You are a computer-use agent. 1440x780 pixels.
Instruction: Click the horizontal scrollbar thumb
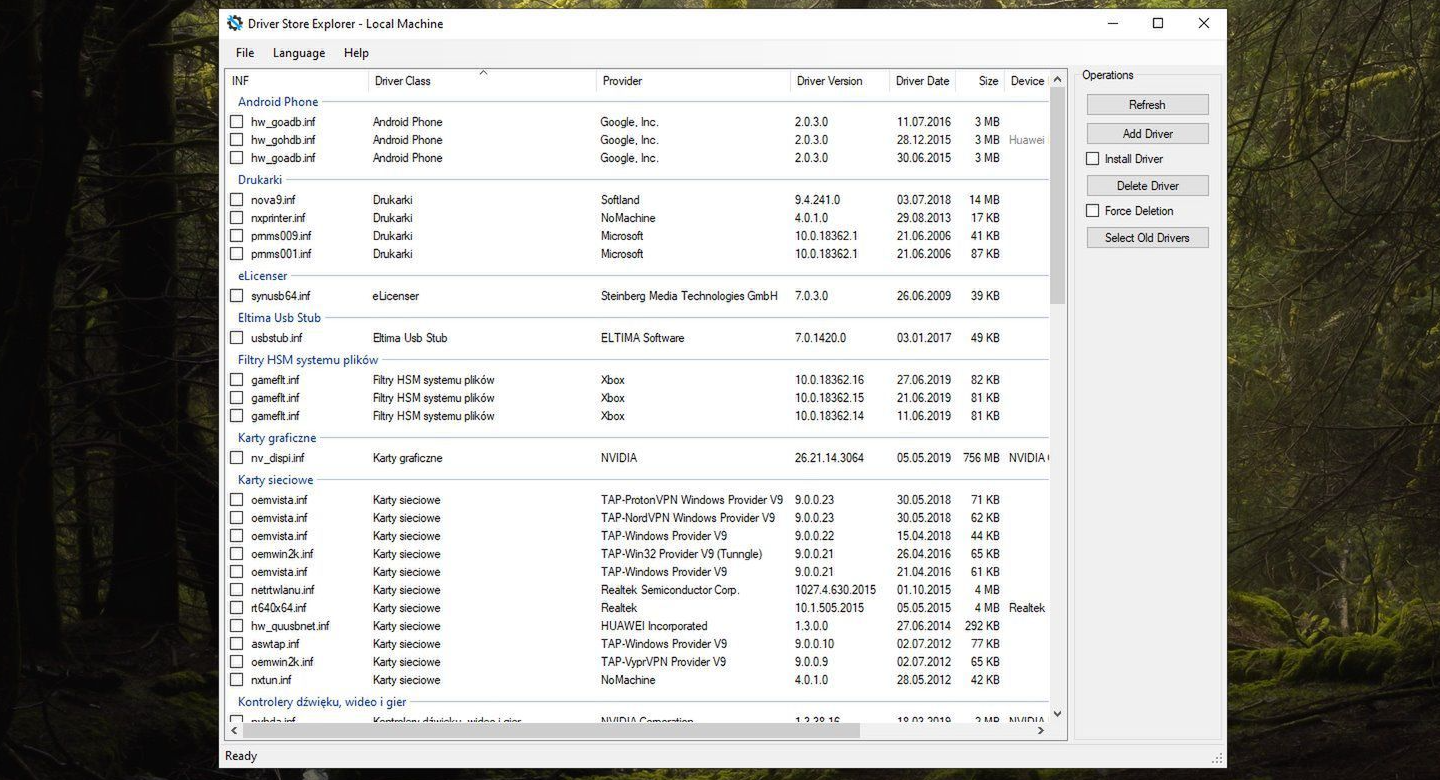[x=552, y=731]
